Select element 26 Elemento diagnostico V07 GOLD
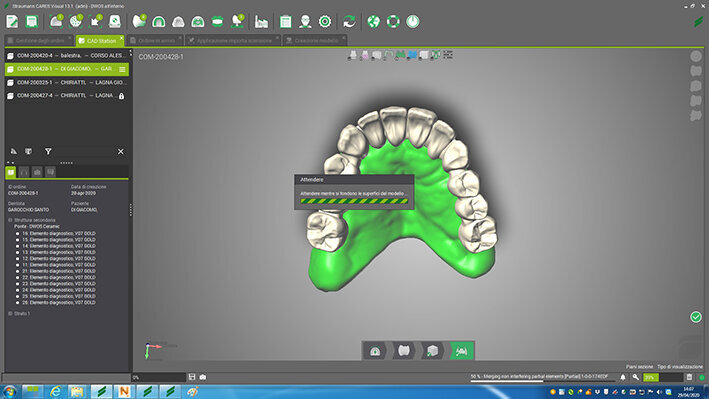The width and height of the screenshot is (709, 399). pos(59,302)
